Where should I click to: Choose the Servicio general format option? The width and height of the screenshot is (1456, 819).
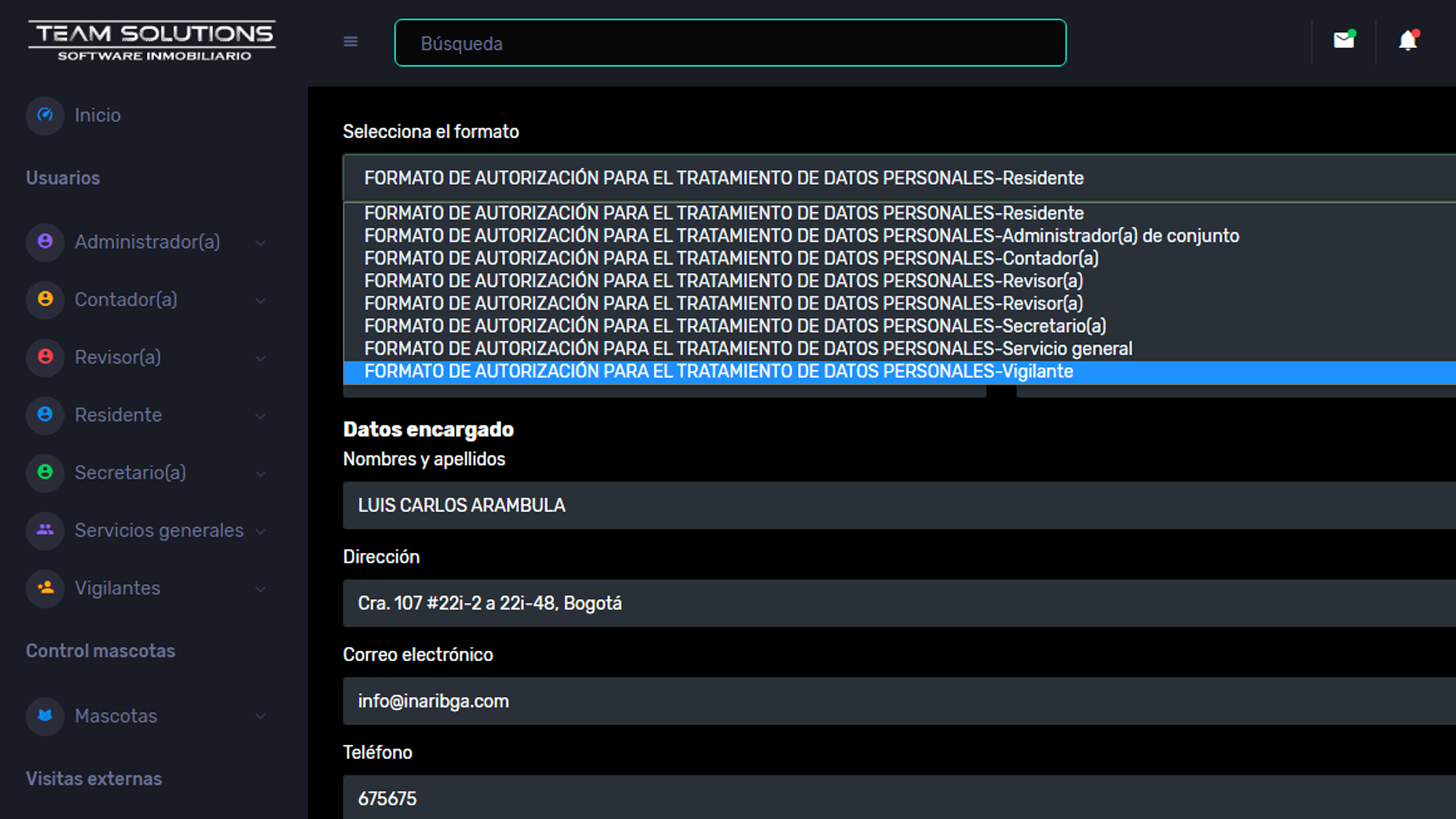(x=899, y=349)
